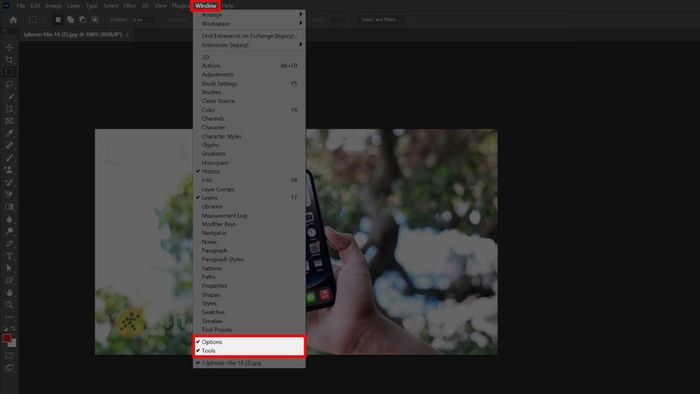Close the iphone-16e-16 document tab

(128, 35)
